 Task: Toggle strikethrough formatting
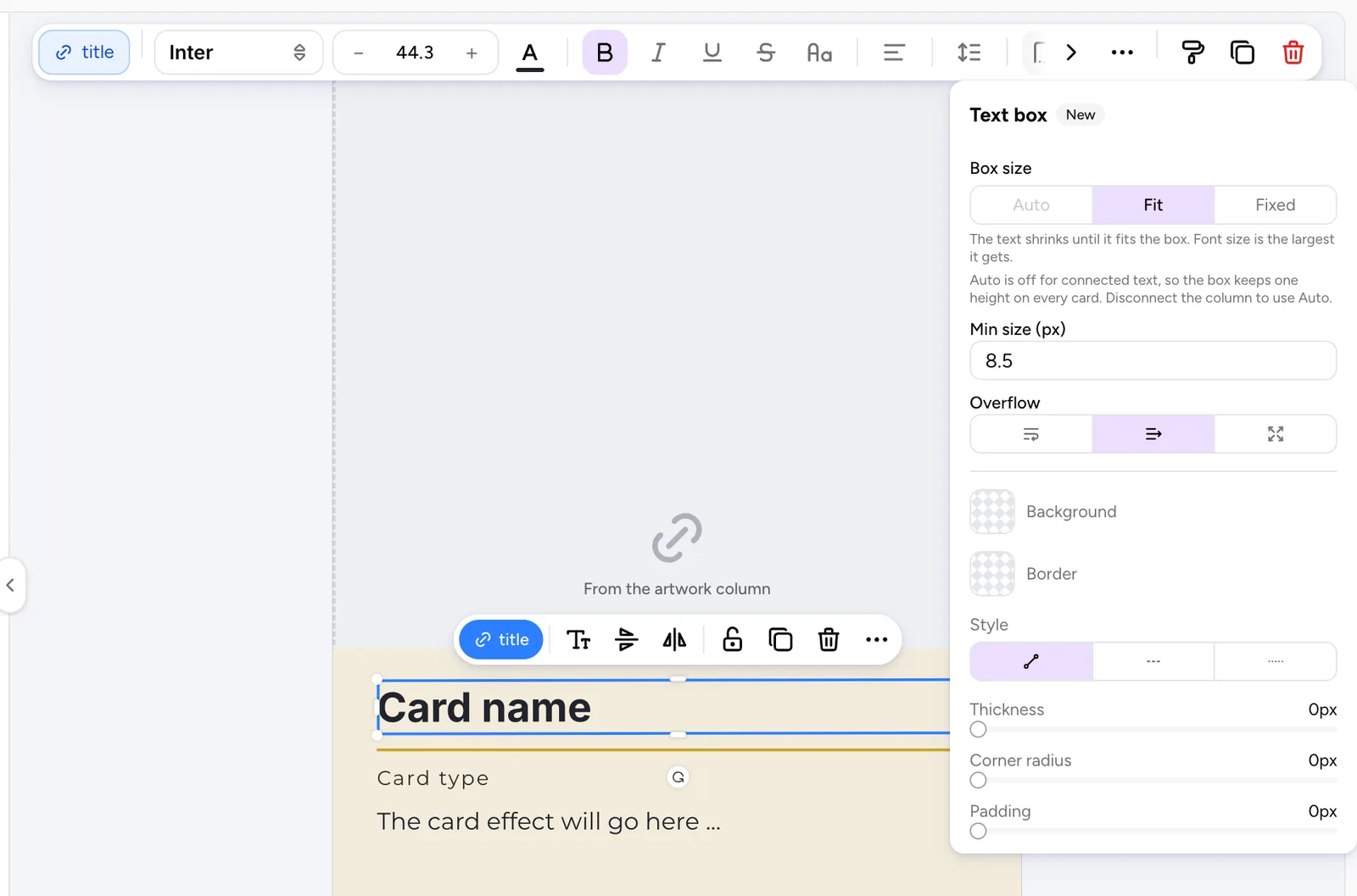766,53
